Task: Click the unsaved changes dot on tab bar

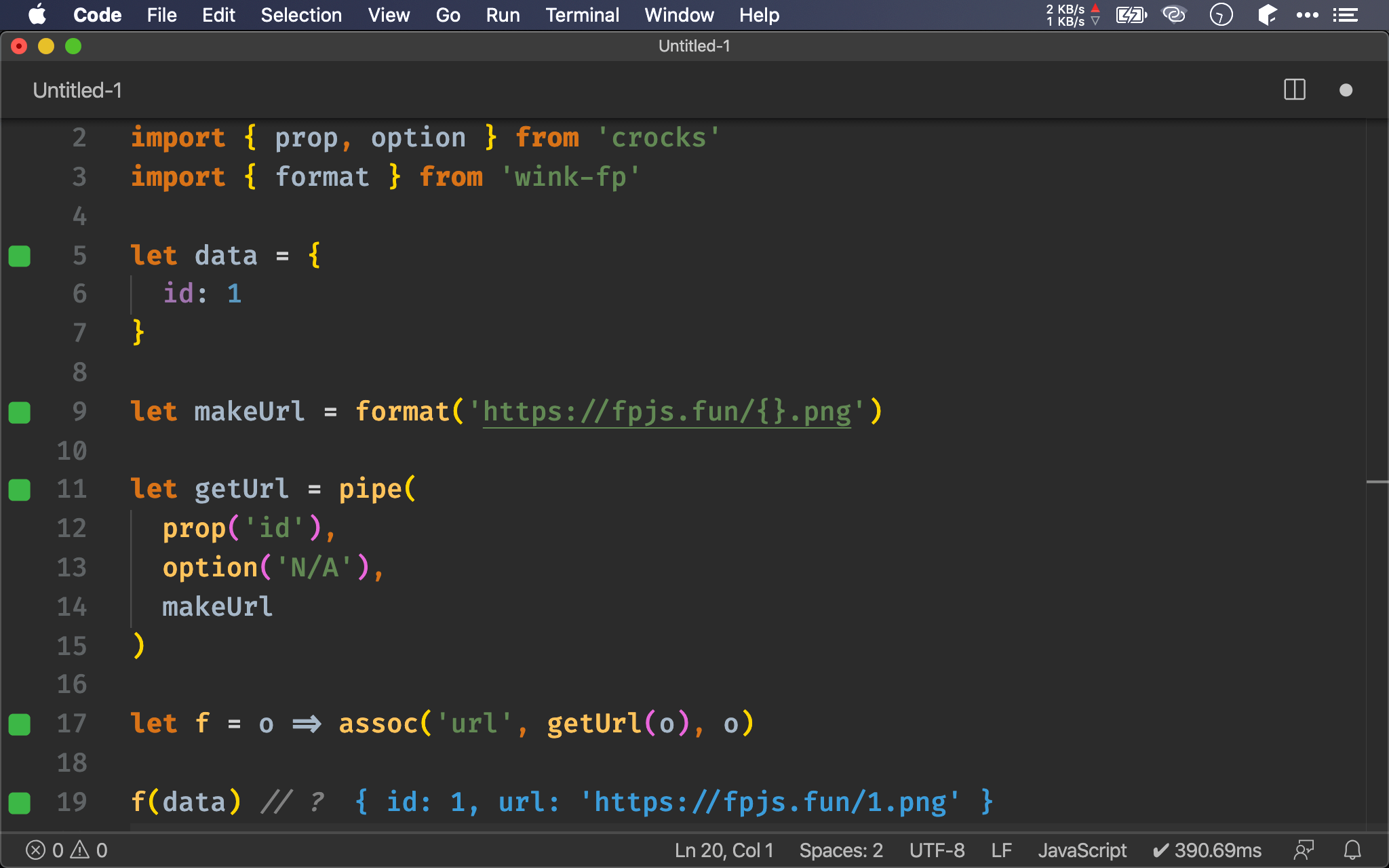Action: 1346,90
